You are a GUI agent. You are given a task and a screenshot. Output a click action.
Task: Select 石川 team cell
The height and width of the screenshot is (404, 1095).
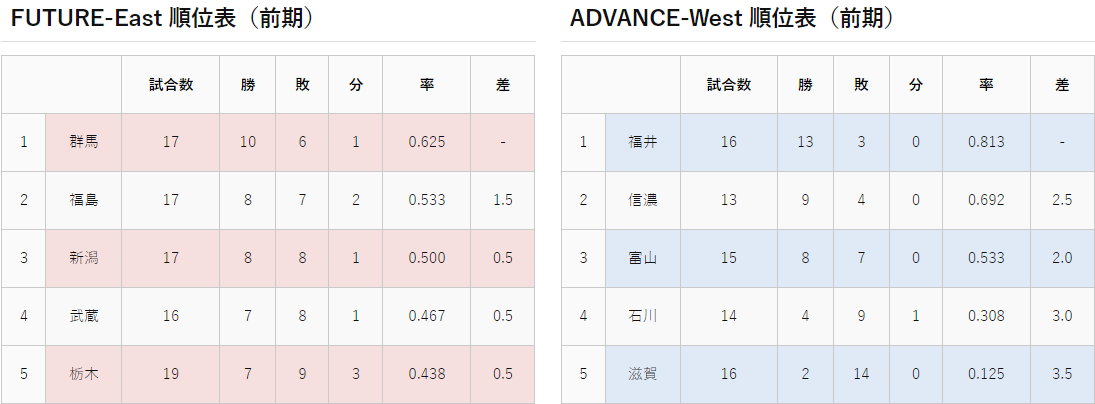coord(643,316)
